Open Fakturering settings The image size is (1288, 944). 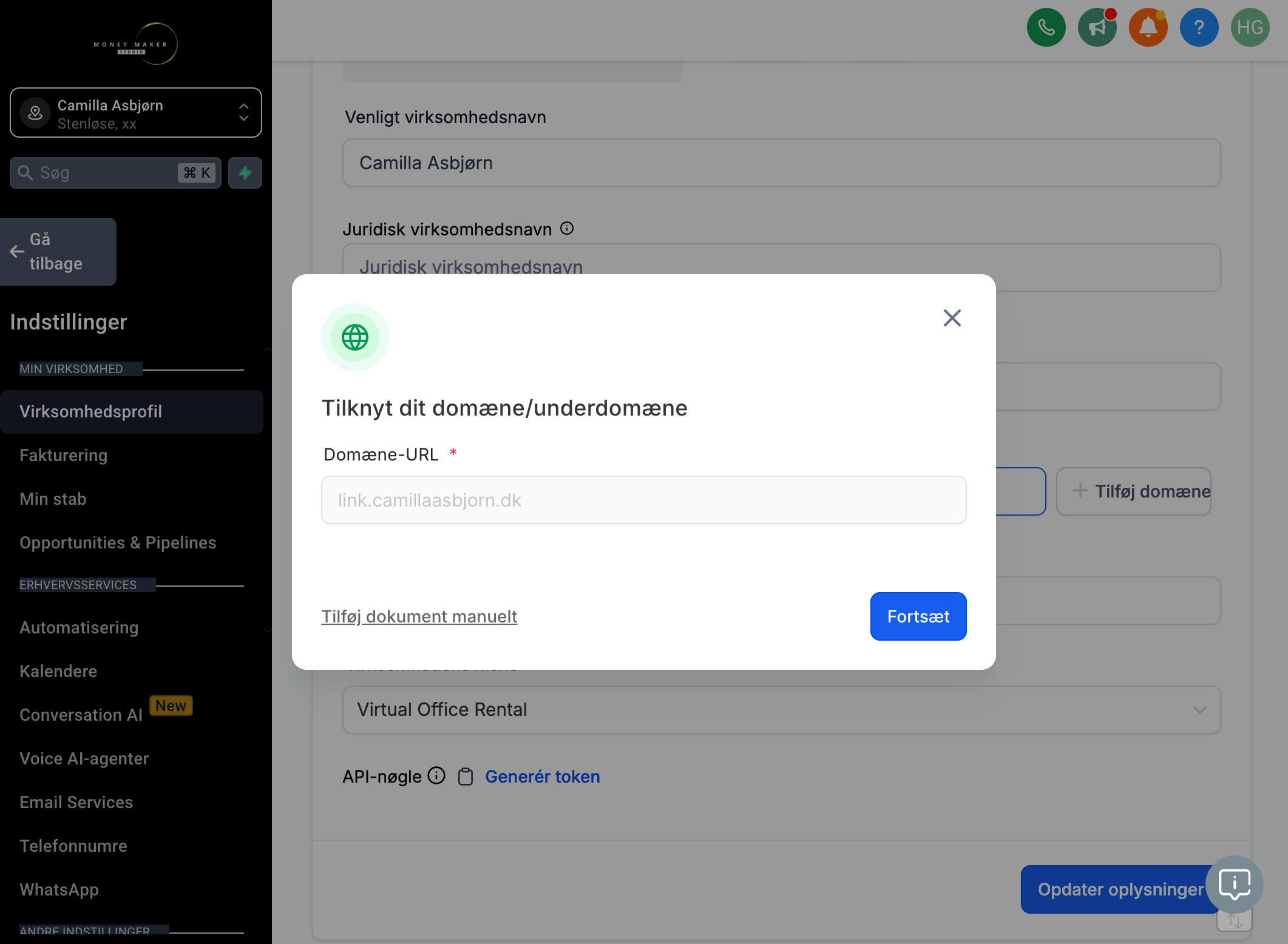pos(64,456)
